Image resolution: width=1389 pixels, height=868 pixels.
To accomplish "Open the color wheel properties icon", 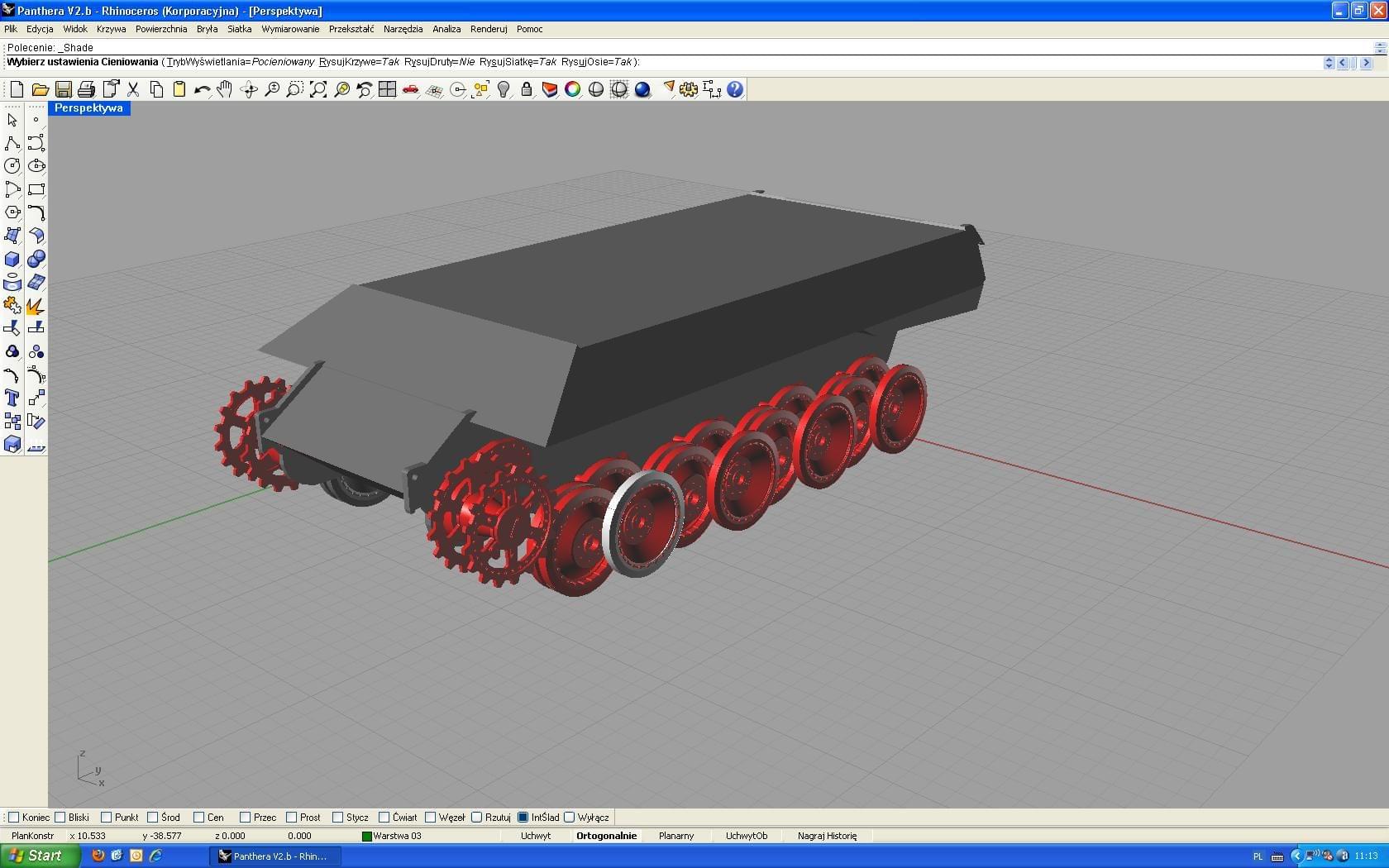I will [x=572, y=89].
